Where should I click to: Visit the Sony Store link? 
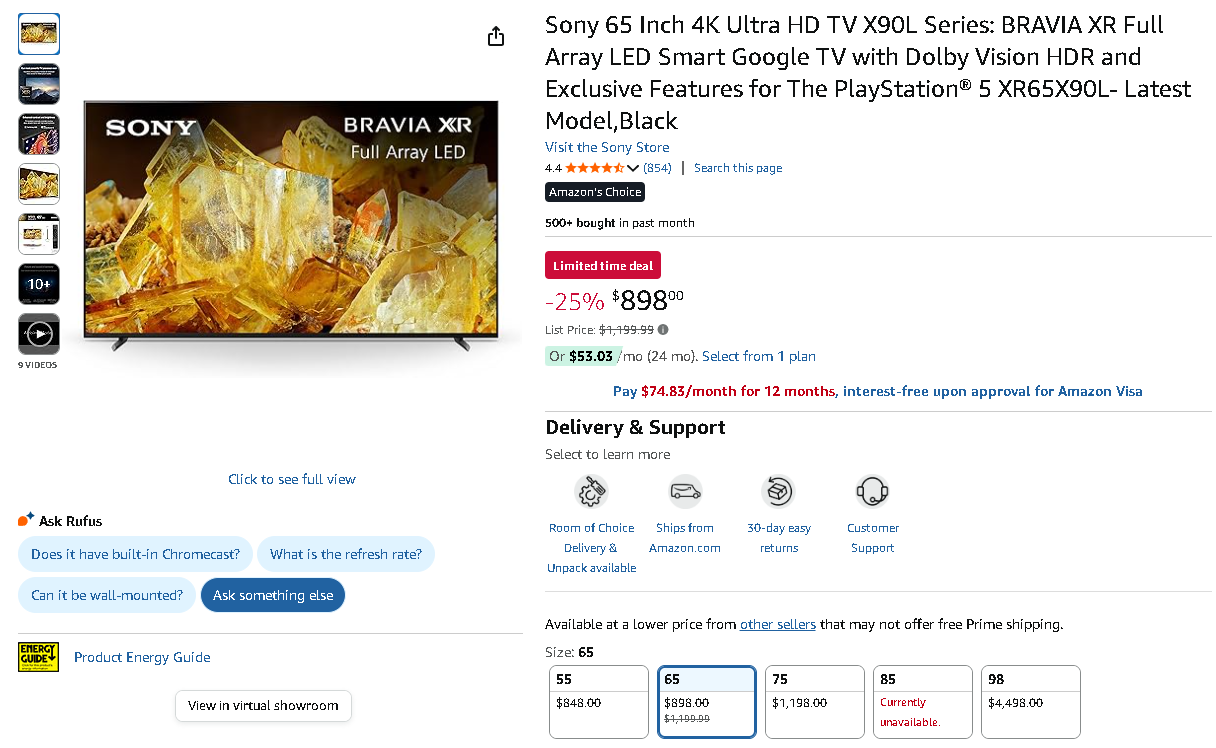coord(607,147)
